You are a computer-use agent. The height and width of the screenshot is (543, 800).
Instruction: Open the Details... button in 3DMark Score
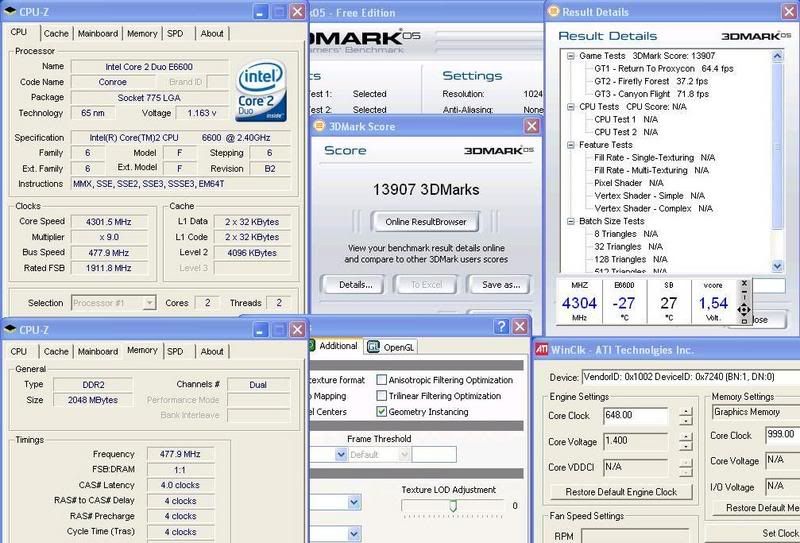[356, 285]
